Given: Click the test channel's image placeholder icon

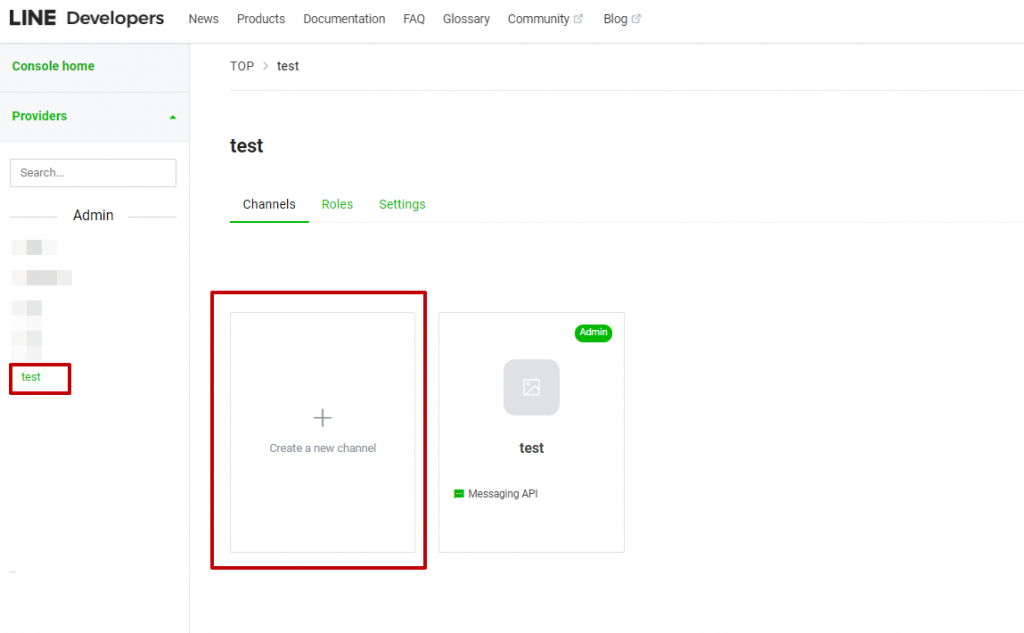Looking at the screenshot, I should pyautogui.click(x=531, y=387).
